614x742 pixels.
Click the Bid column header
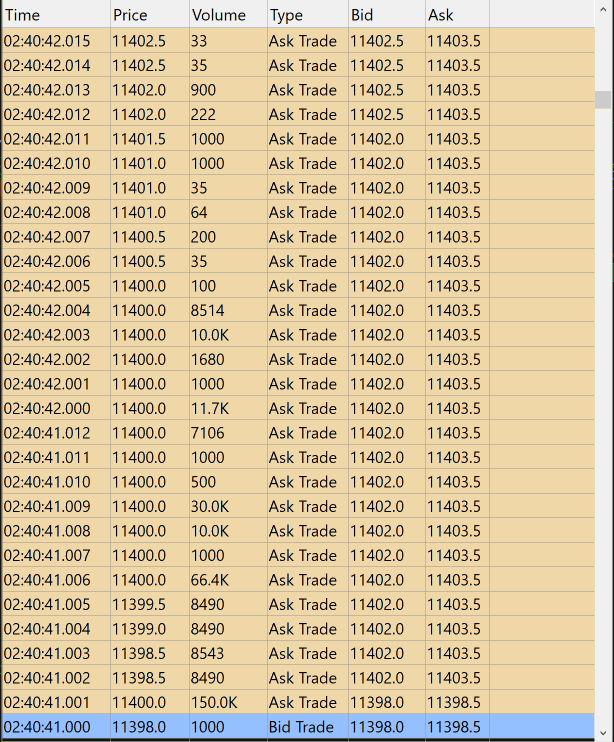[385, 15]
